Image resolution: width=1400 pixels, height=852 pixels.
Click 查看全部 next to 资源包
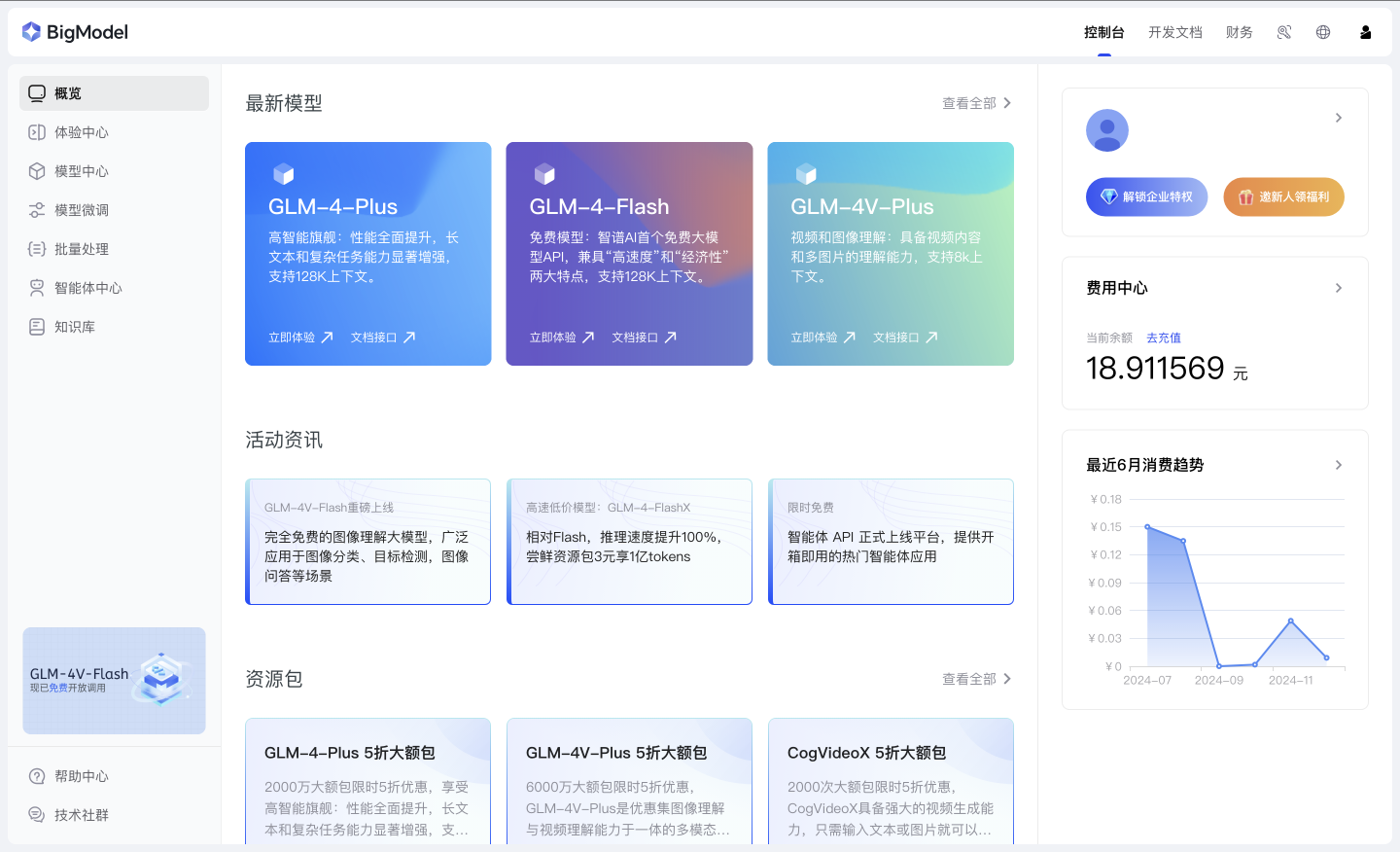[977, 679]
